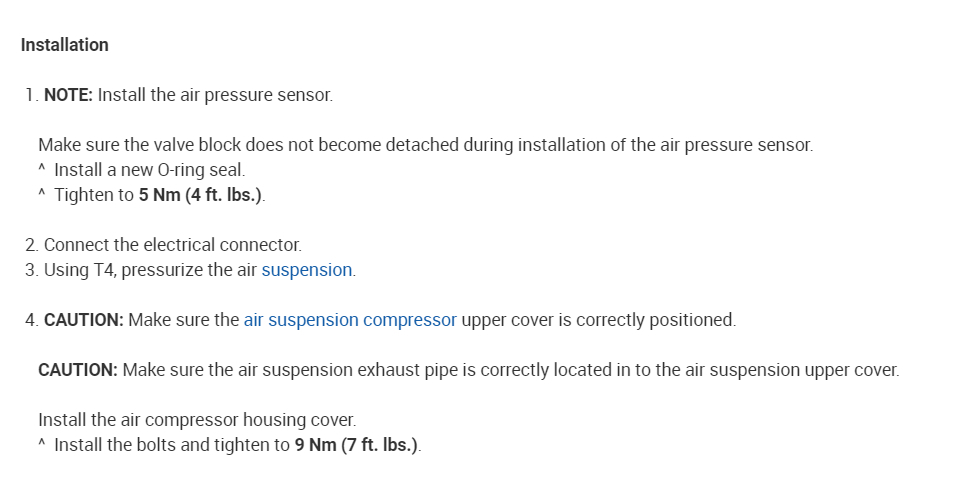The image size is (977, 483).
Task: Open the "air suspension compressor" link
Action: pos(350,320)
